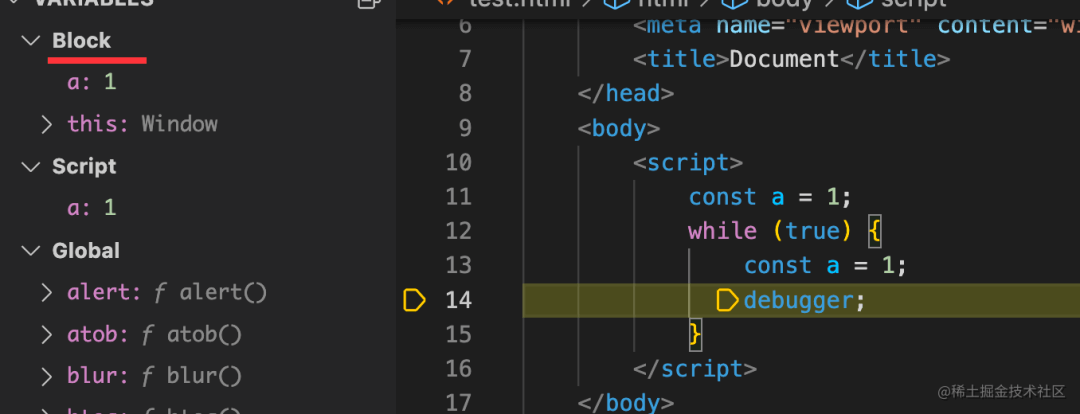
Task: Click the closing '</script>' tag
Action: (694, 369)
